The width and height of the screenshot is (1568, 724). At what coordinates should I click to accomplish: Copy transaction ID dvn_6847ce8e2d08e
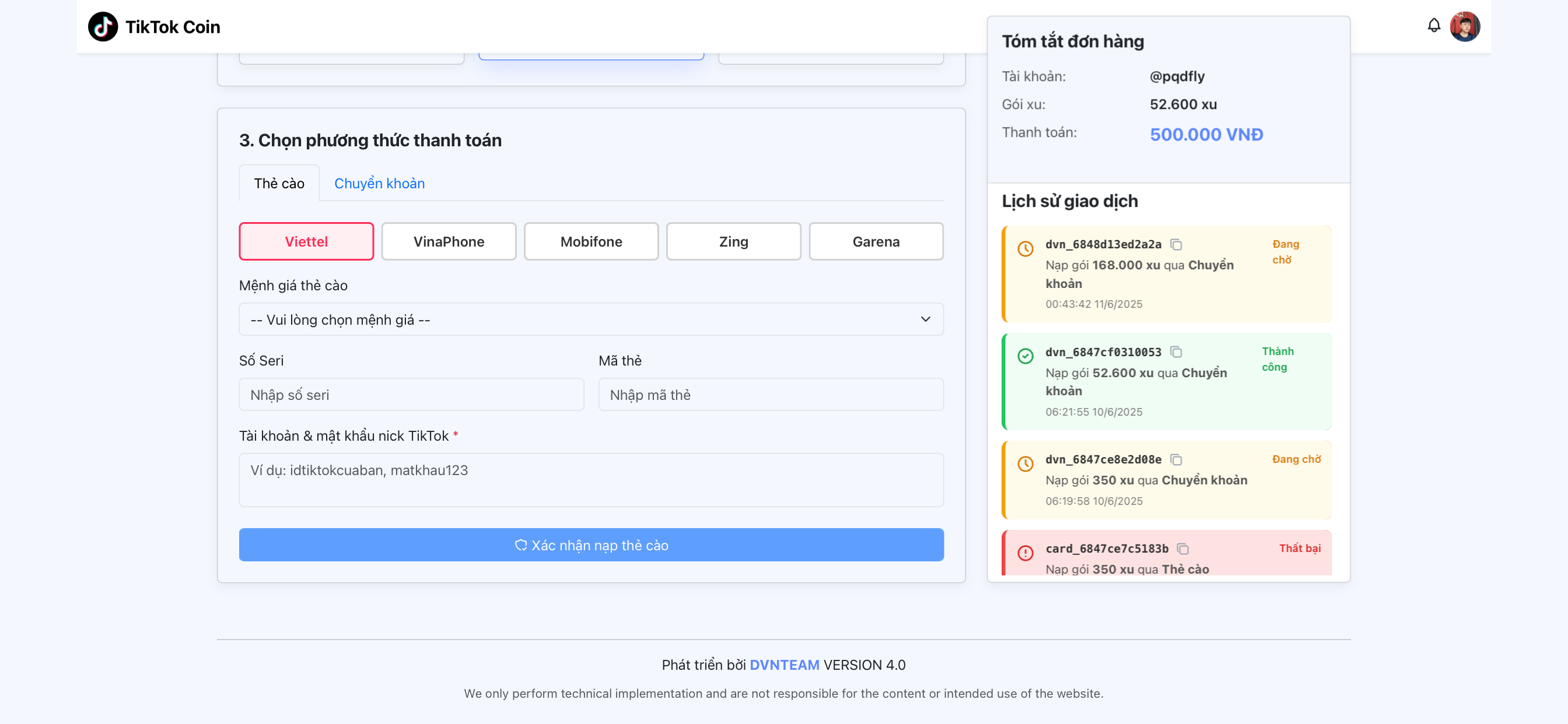point(1176,460)
